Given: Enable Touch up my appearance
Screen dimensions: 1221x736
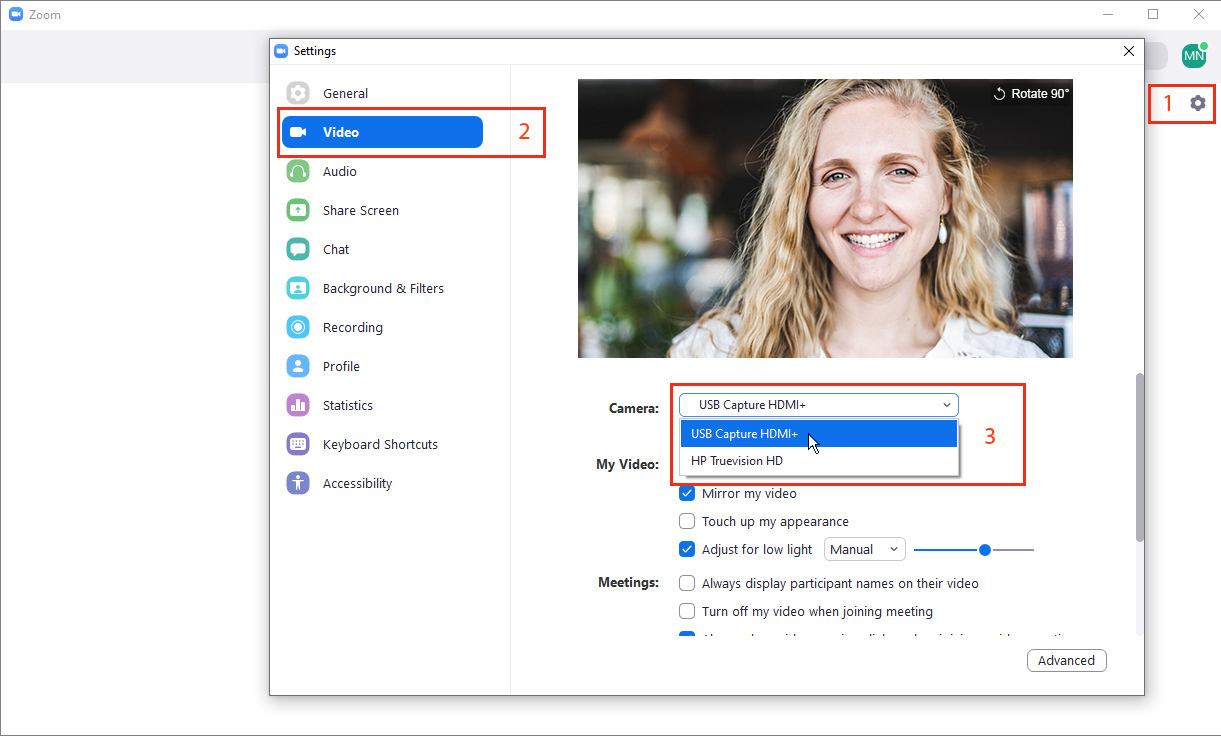Looking at the screenshot, I should 687,521.
